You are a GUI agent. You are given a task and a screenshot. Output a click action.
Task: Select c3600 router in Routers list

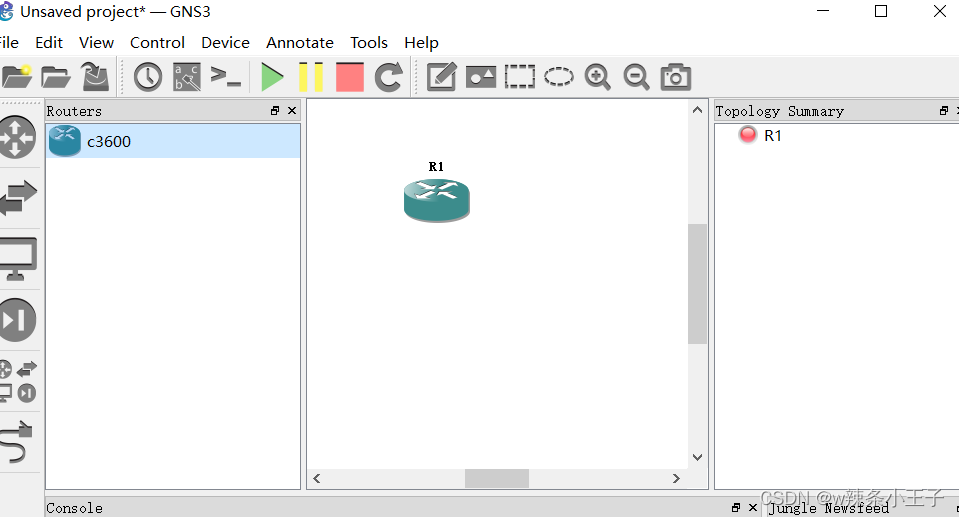(x=173, y=141)
